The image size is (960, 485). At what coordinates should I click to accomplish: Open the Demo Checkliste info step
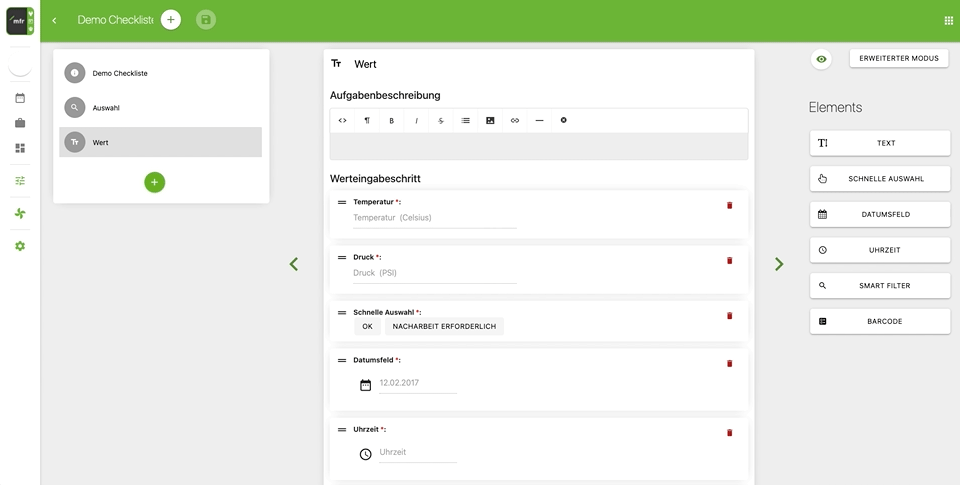160,73
